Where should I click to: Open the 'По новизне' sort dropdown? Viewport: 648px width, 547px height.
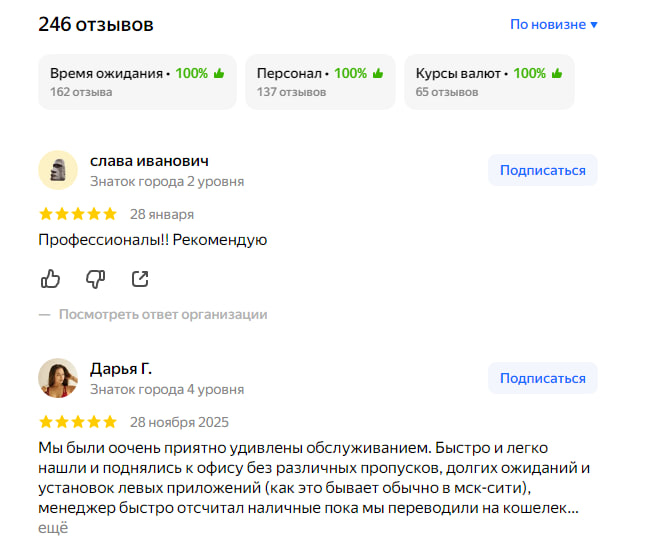(x=554, y=24)
